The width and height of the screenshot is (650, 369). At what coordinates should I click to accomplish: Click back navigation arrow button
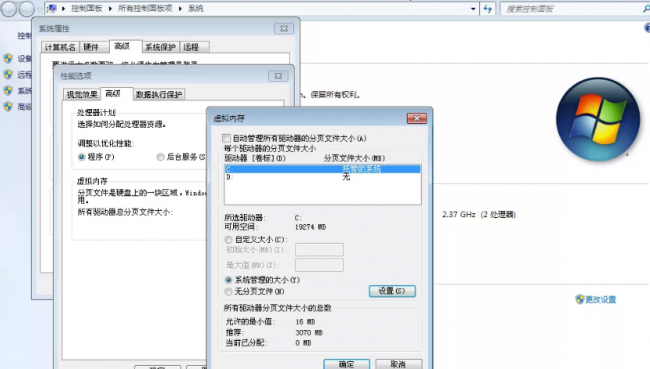[x=9, y=9]
